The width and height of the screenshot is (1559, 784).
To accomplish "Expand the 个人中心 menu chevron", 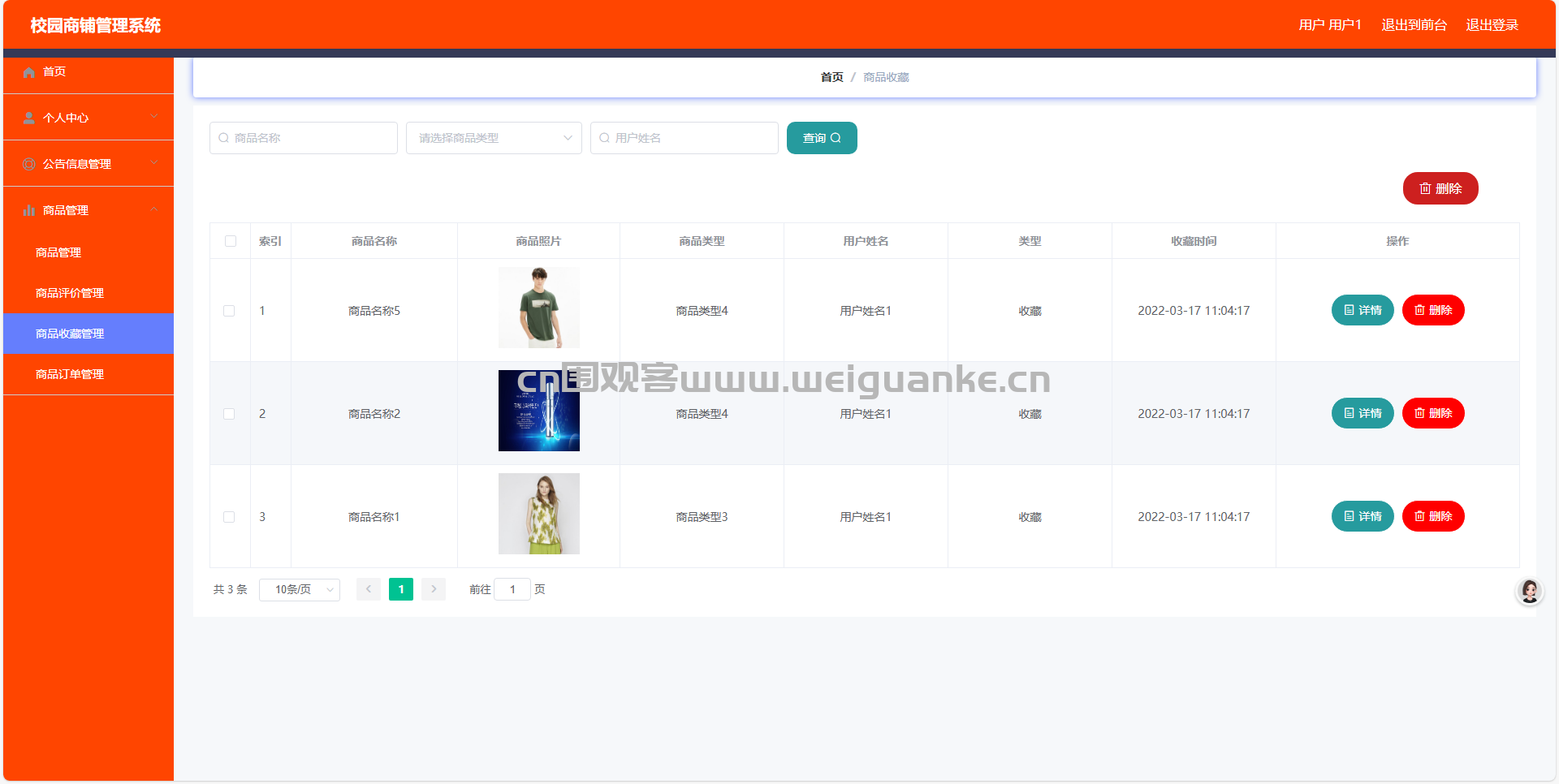I will coord(154,117).
